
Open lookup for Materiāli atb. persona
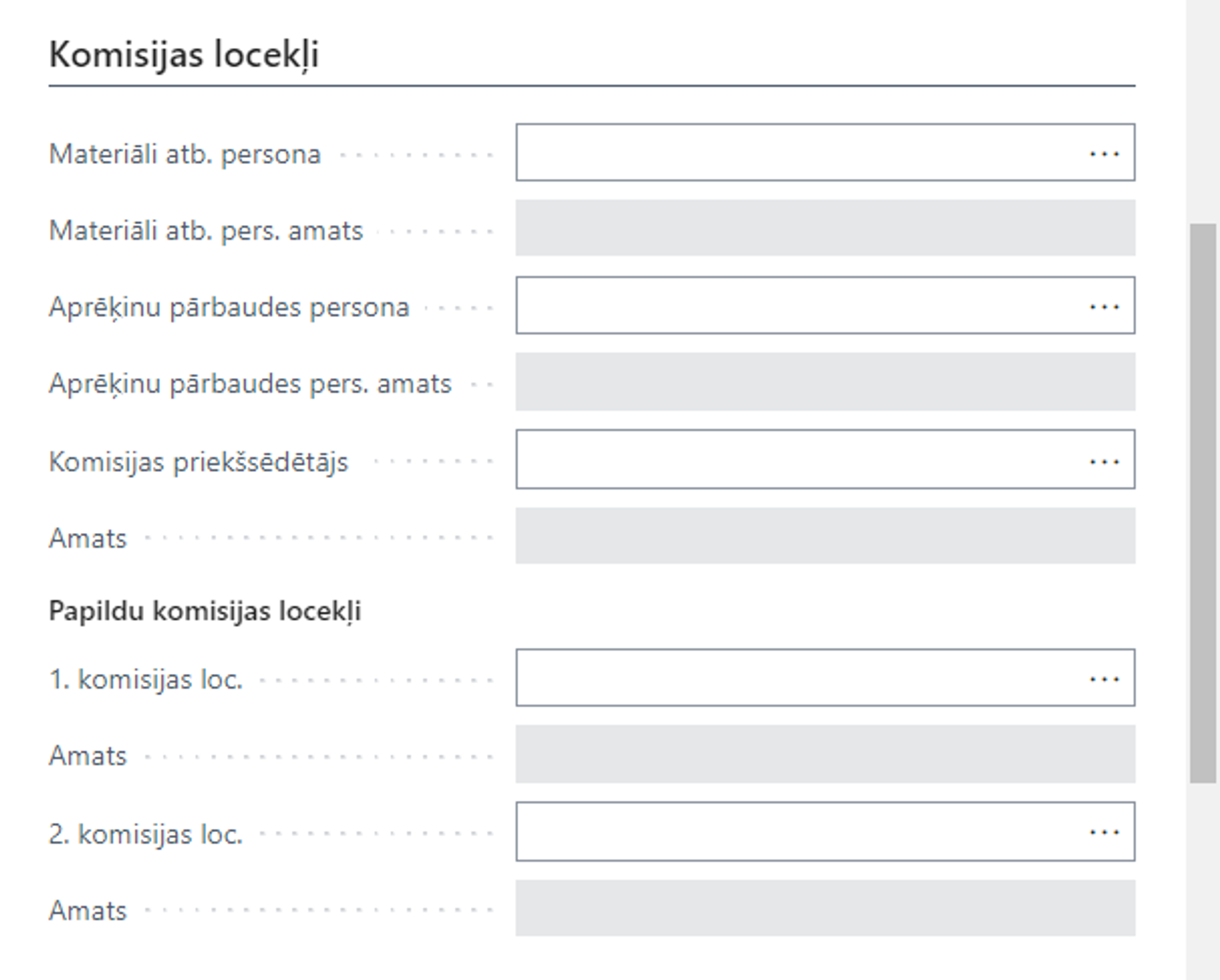pos(1104,154)
